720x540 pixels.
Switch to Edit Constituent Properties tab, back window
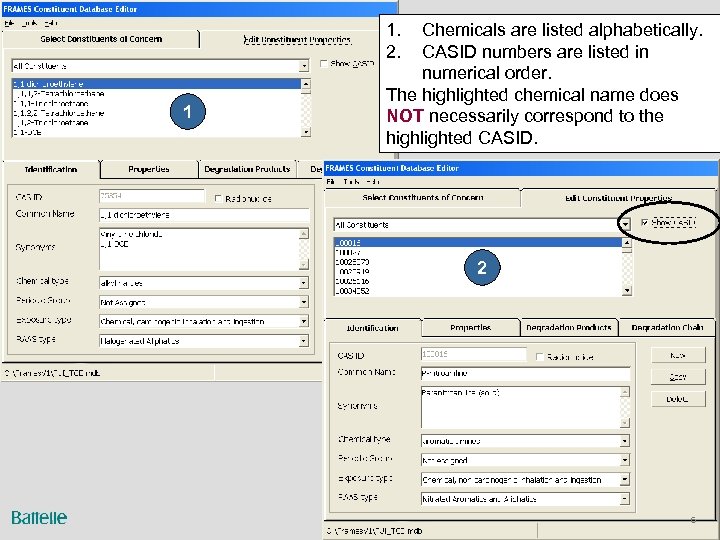(297, 39)
